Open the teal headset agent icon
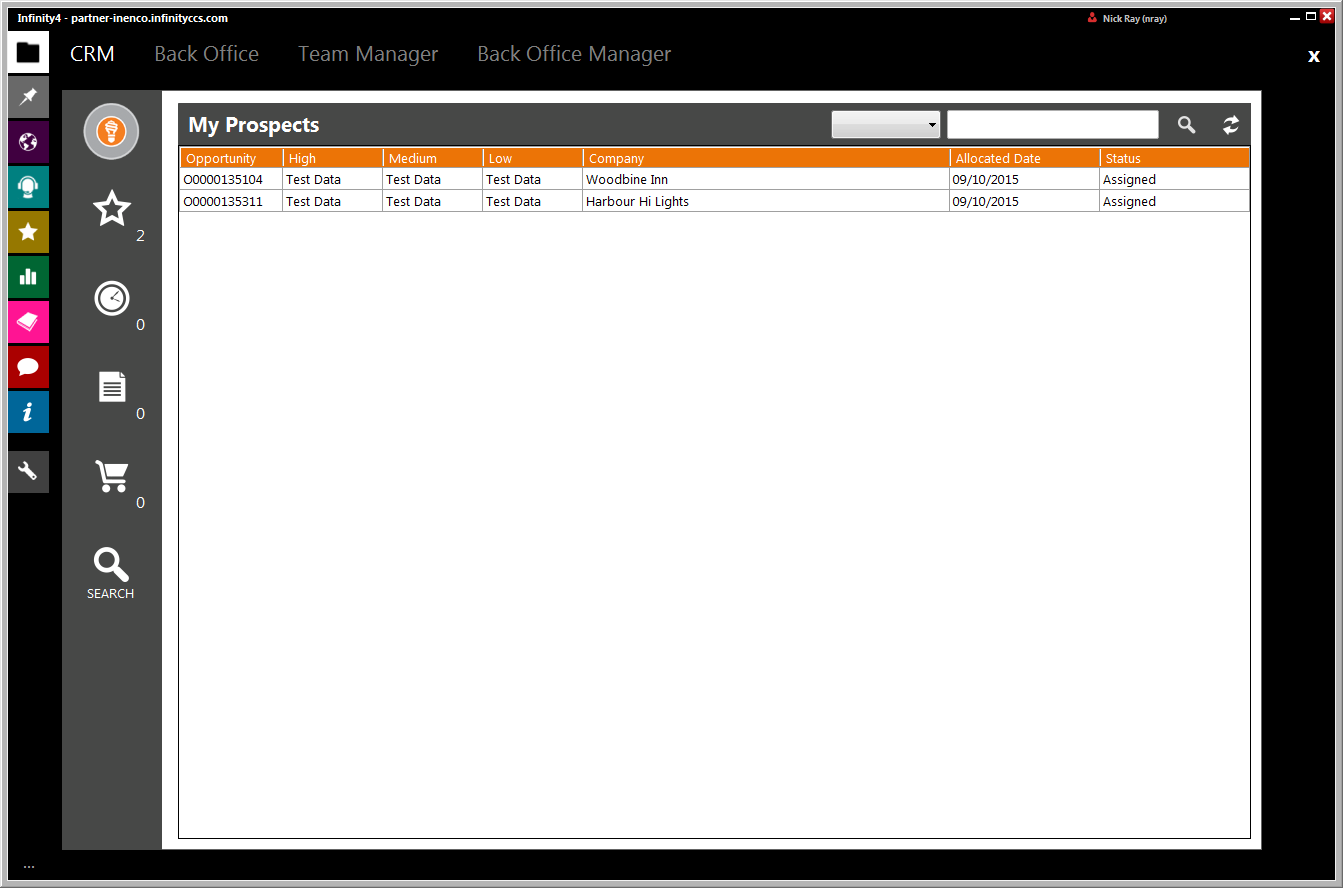Screen dimensions: 1343x888 pos(28,187)
